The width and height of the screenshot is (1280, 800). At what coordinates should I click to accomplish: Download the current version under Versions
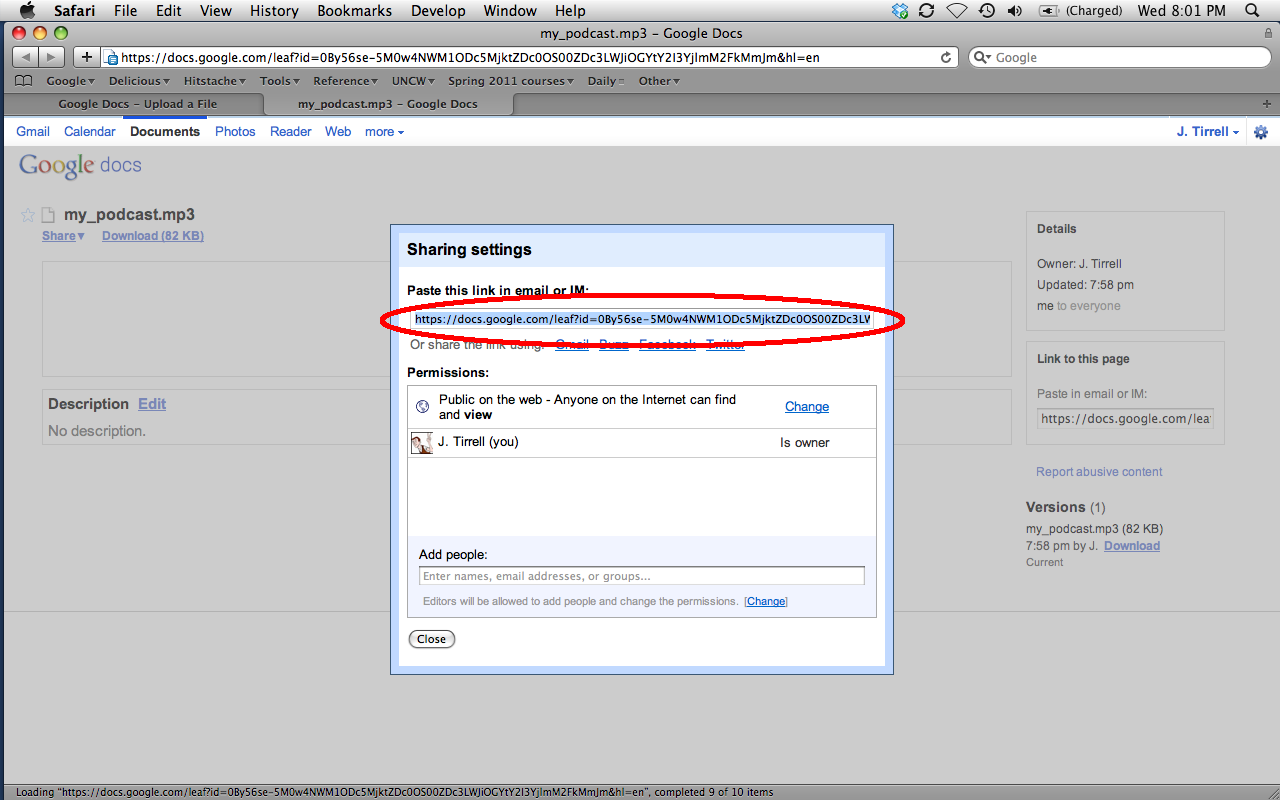(1132, 546)
